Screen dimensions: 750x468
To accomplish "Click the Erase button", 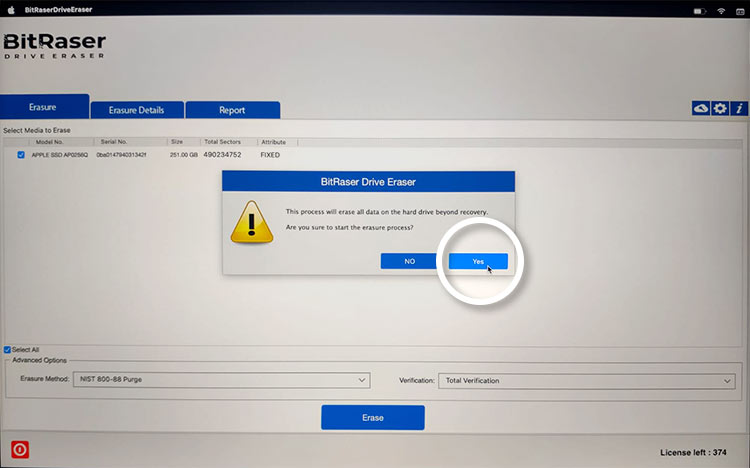I will (373, 418).
